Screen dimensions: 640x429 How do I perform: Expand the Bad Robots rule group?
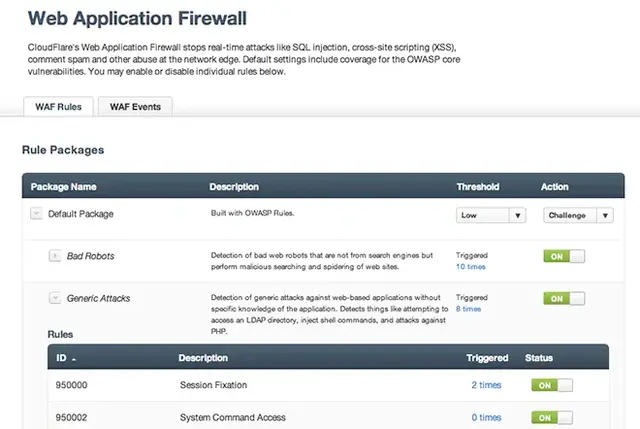55,256
